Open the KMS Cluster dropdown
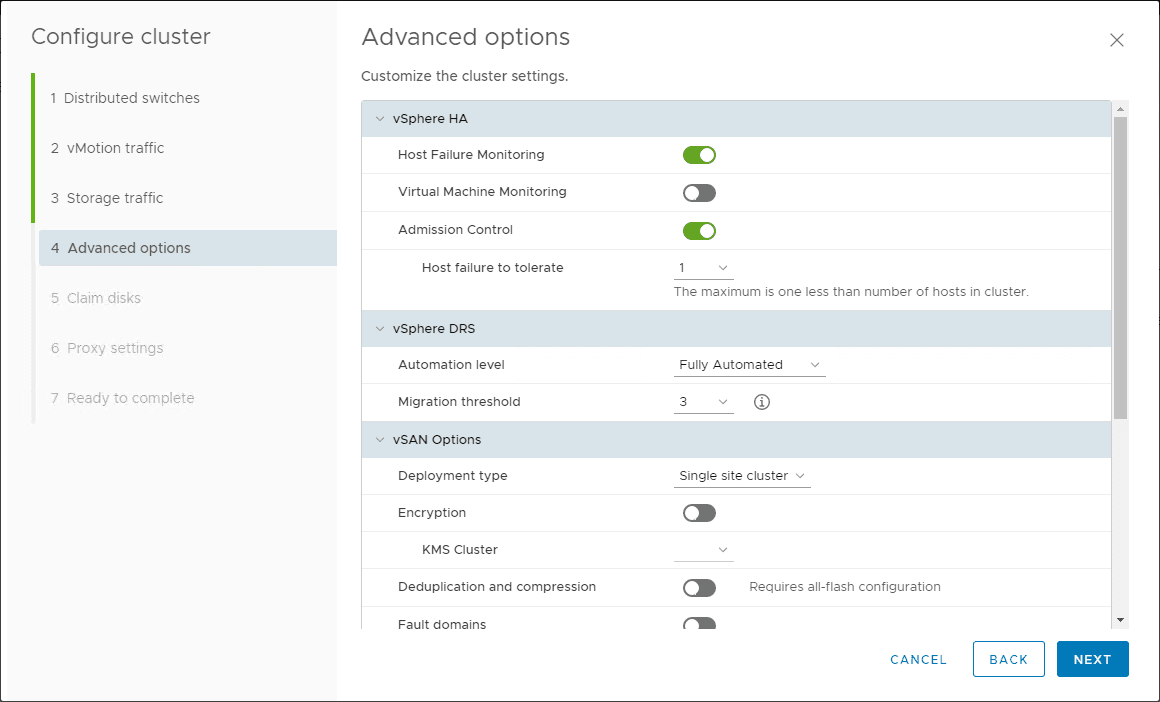 click(704, 550)
